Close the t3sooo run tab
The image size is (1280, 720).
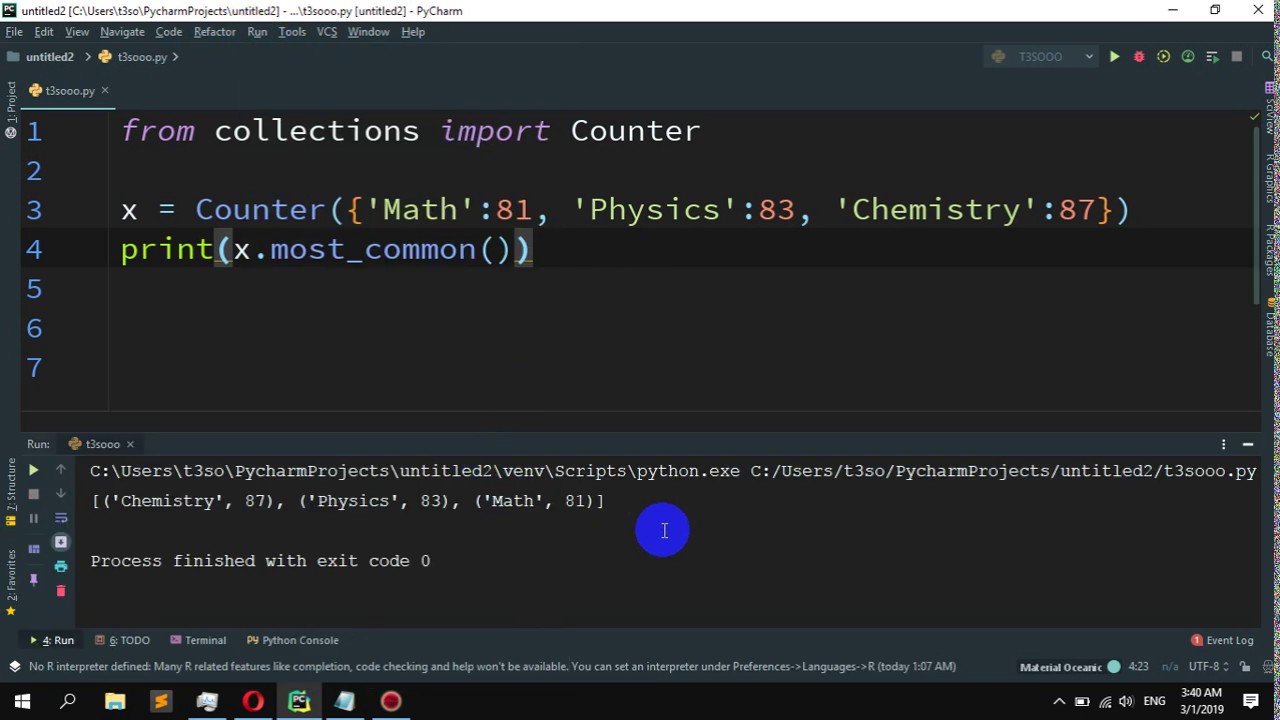(x=130, y=444)
